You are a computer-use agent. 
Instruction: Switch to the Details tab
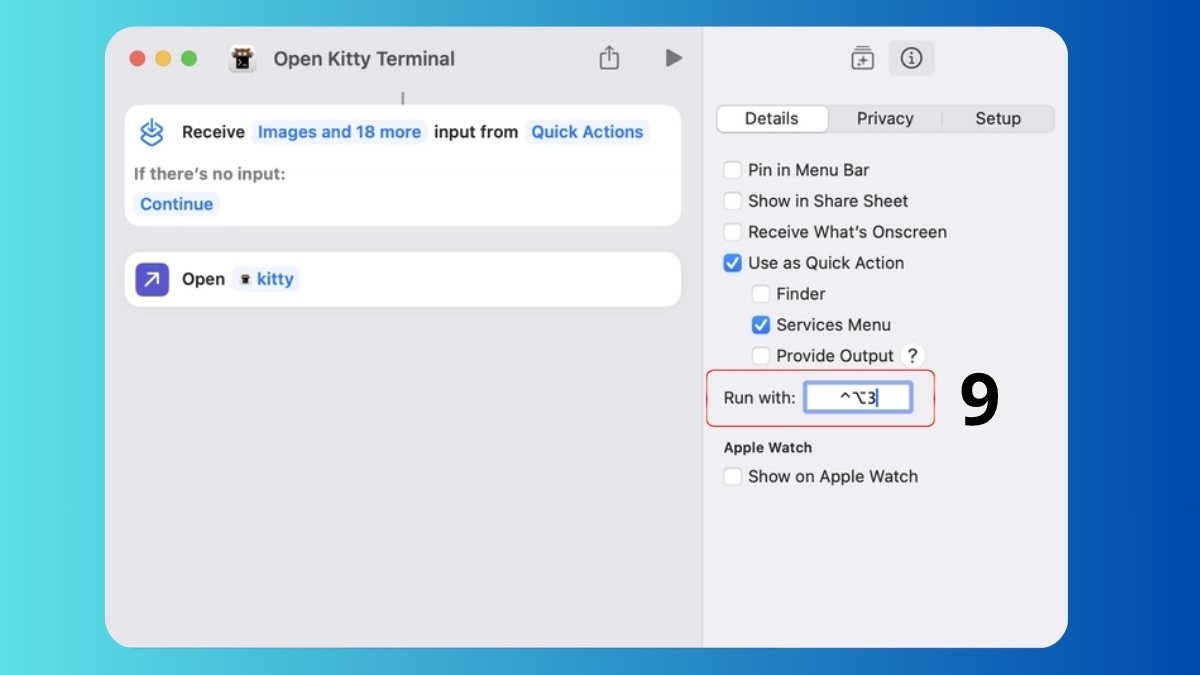pyautogui.click(x=772, y=118)
